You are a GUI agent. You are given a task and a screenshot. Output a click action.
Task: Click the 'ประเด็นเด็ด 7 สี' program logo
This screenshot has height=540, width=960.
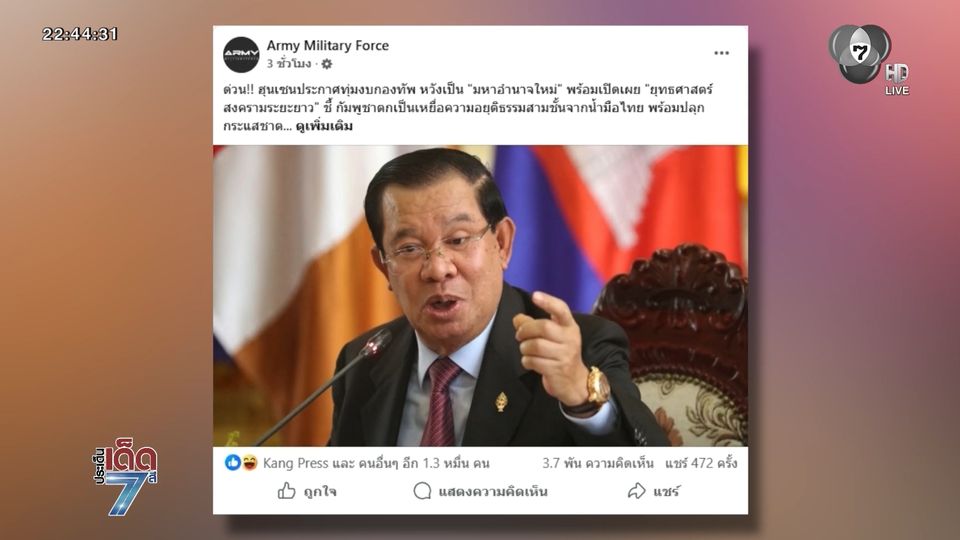pos(126,476)
